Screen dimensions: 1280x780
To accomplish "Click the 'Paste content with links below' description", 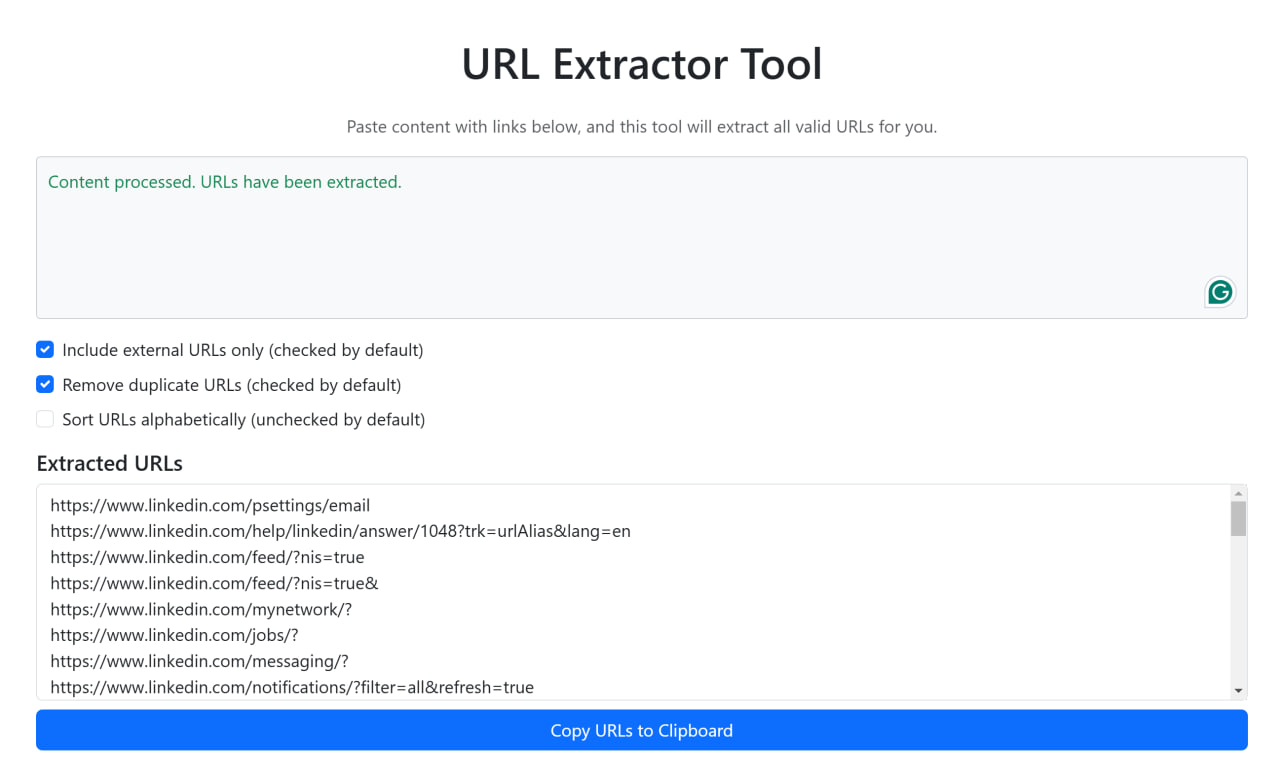I will (642, 127).
